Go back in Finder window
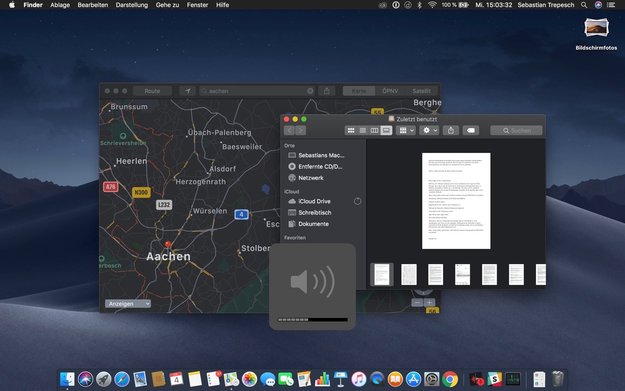This screenshot has width=625, height=391. point(289,130)
